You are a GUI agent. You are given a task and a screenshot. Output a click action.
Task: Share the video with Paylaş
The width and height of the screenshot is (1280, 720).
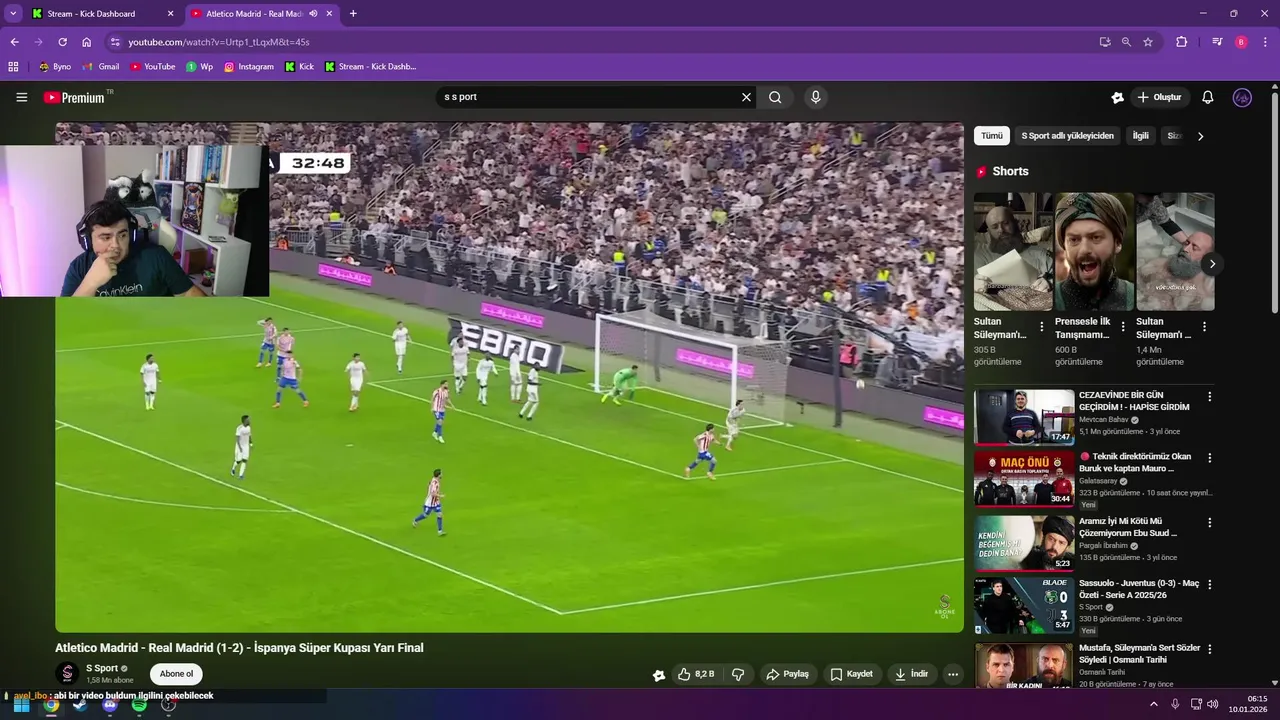787,674
